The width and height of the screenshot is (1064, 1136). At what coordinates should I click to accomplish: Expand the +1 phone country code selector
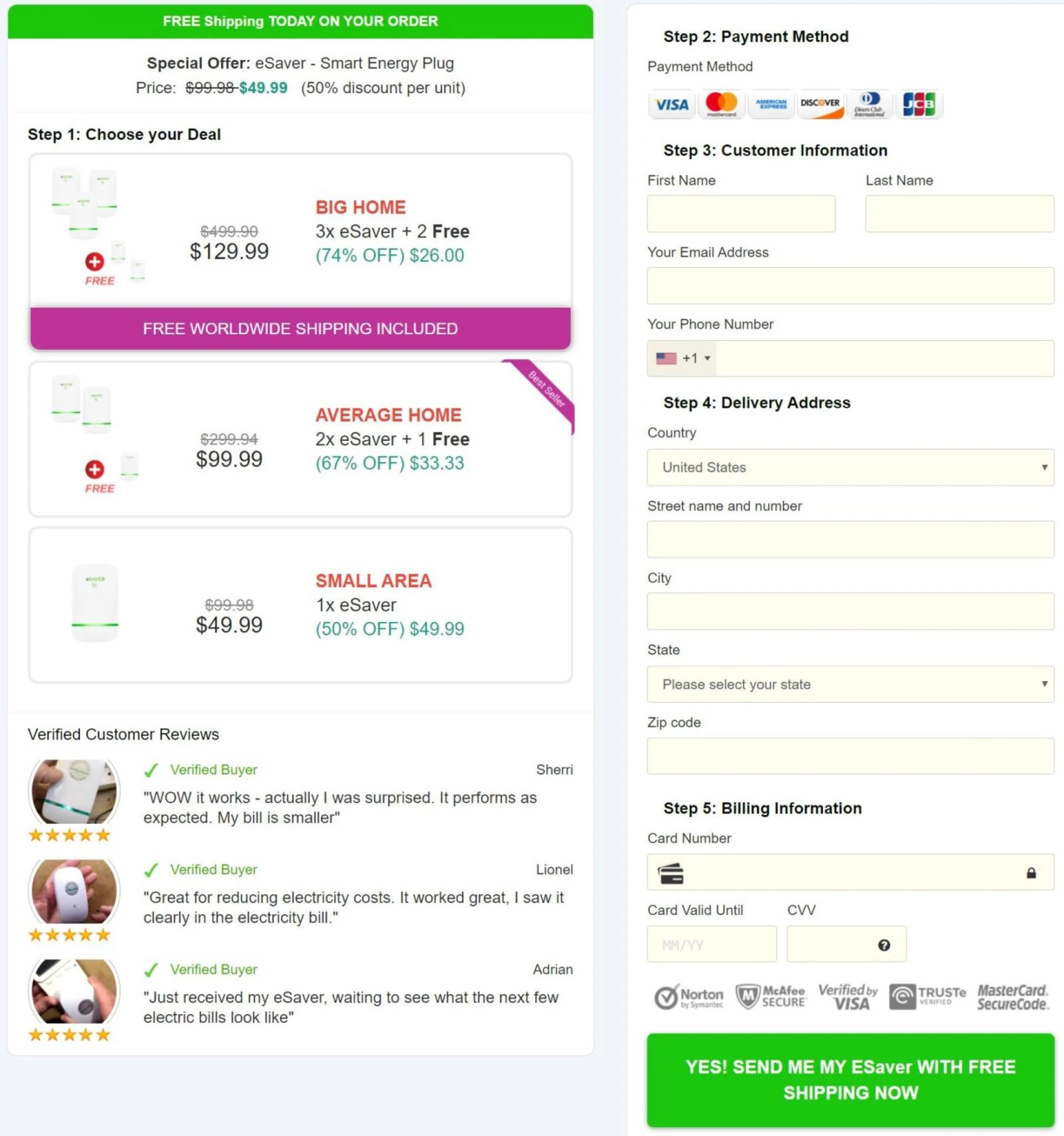click(x=682, y=358)
